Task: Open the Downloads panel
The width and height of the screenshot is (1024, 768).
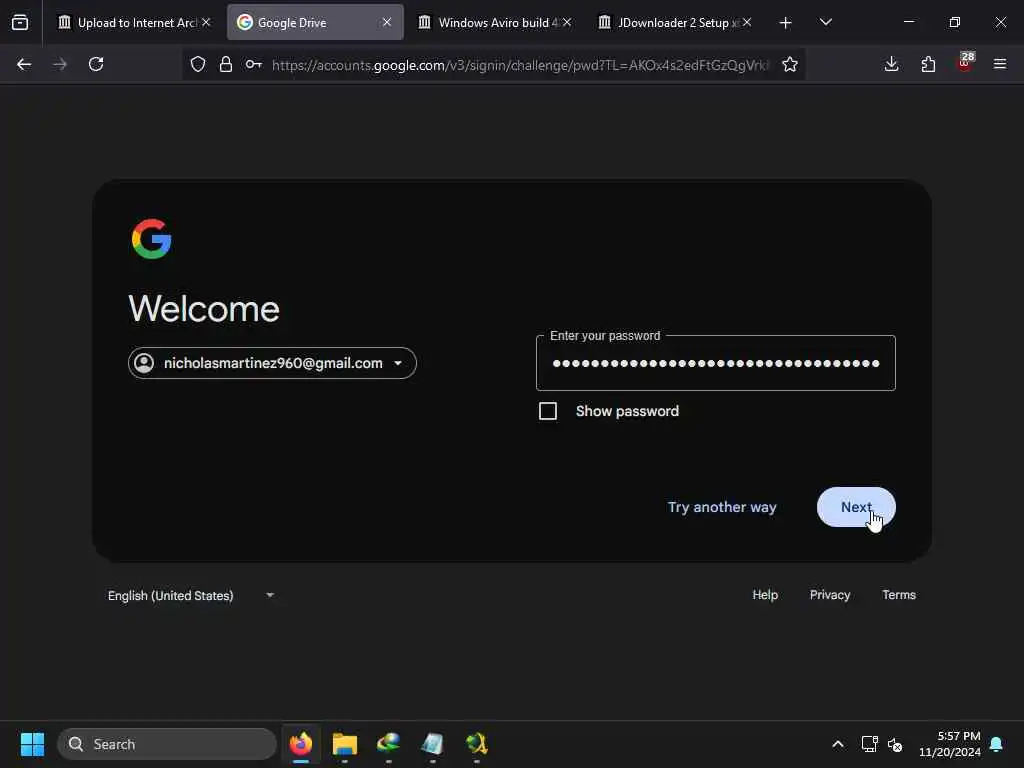Action: click(x=891, y=64)
